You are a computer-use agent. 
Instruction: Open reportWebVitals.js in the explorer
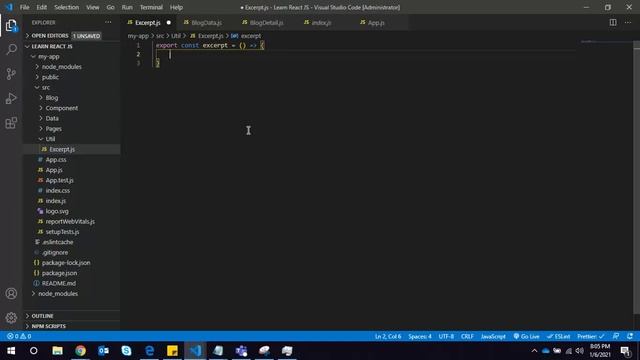pyautogui.click(x=71, y=222)
